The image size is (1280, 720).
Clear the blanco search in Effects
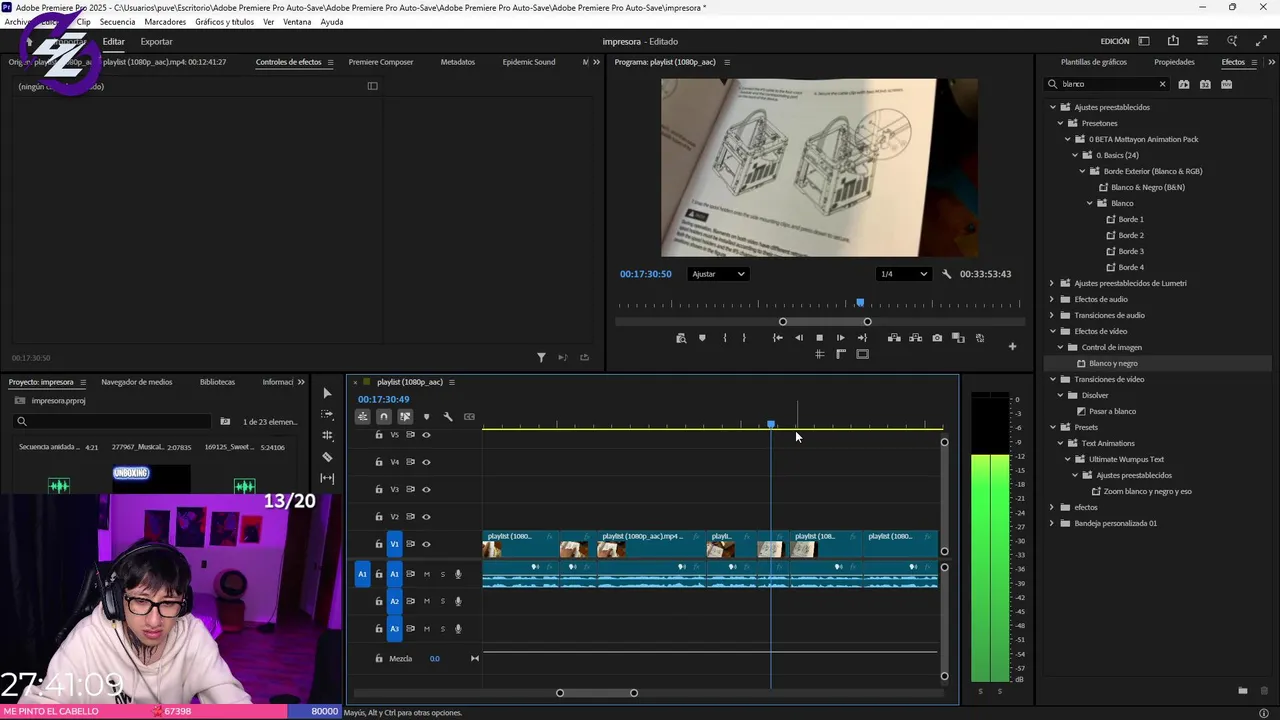click(1162, 84)
